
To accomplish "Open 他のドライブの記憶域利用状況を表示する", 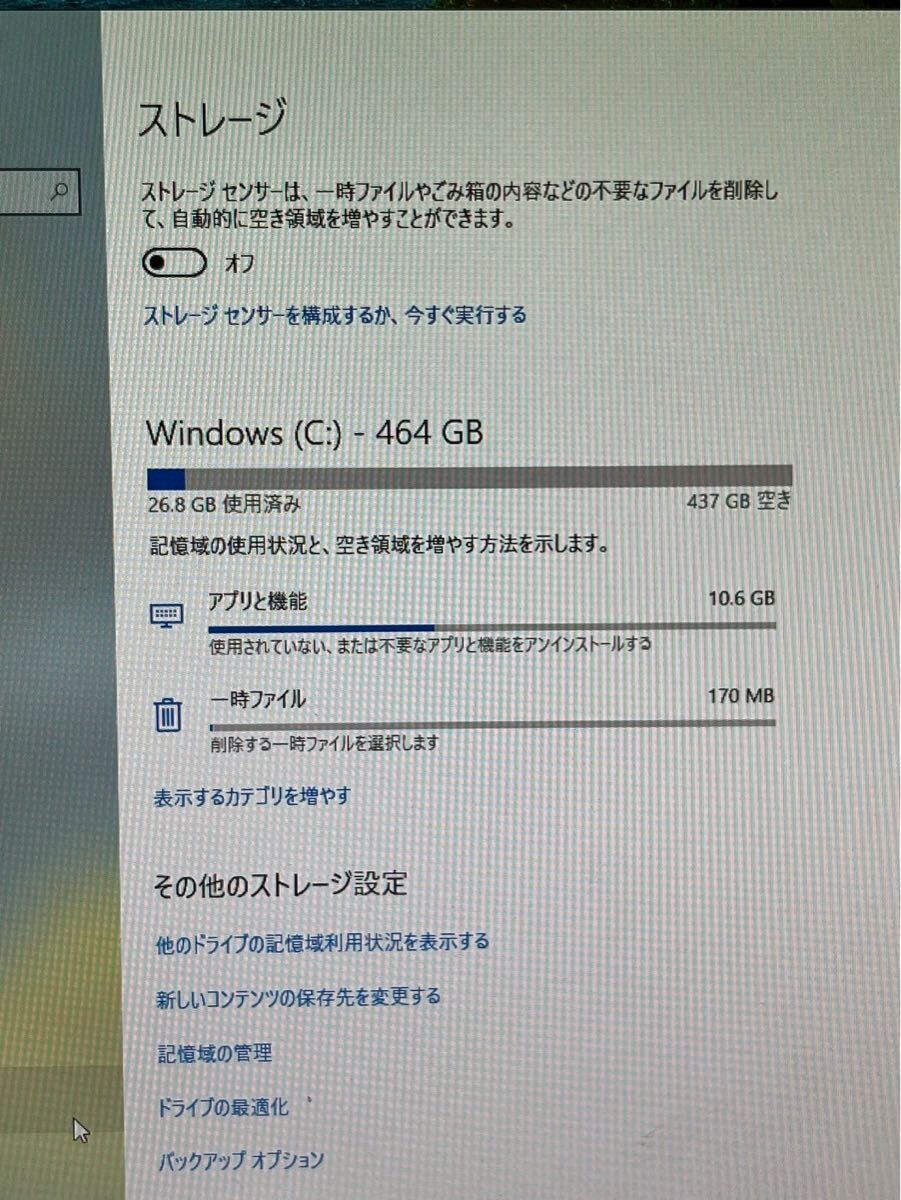I will [x=323, y=942].
